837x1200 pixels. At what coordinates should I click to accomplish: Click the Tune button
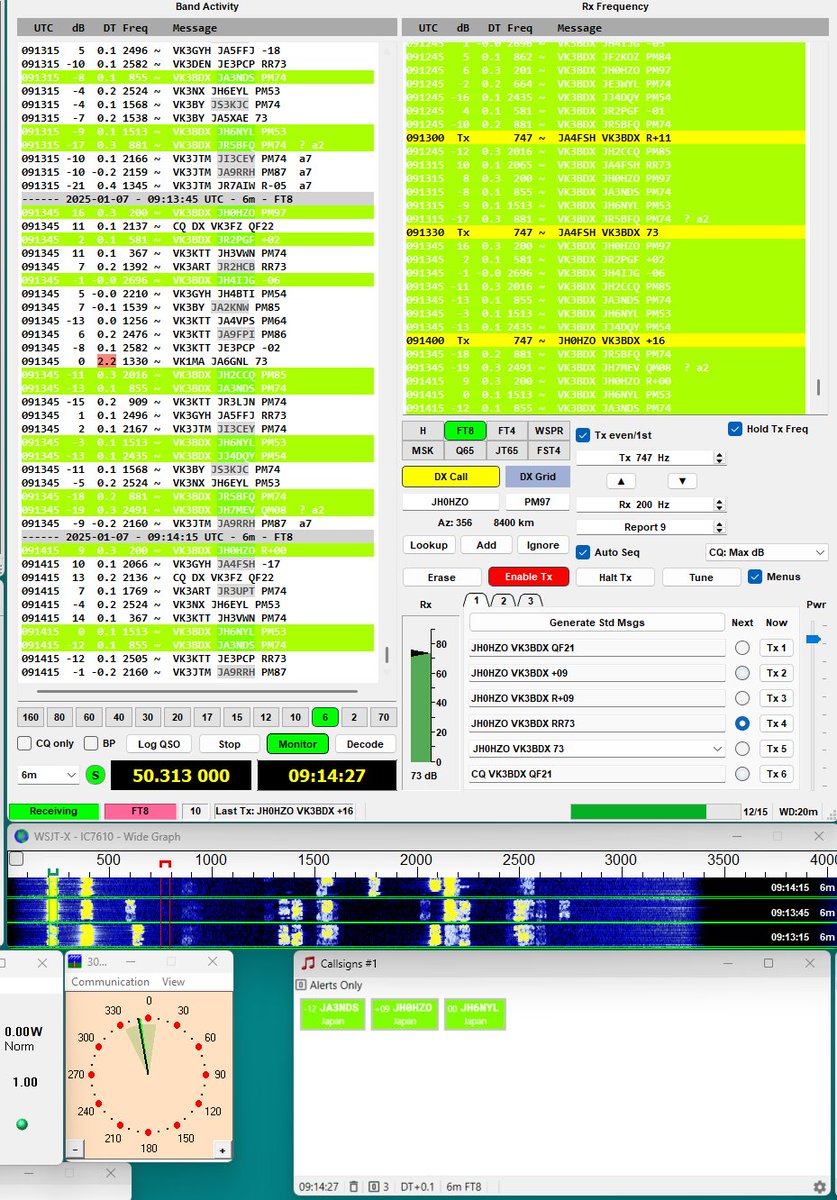pyautogui.click(x=701, y=577)
